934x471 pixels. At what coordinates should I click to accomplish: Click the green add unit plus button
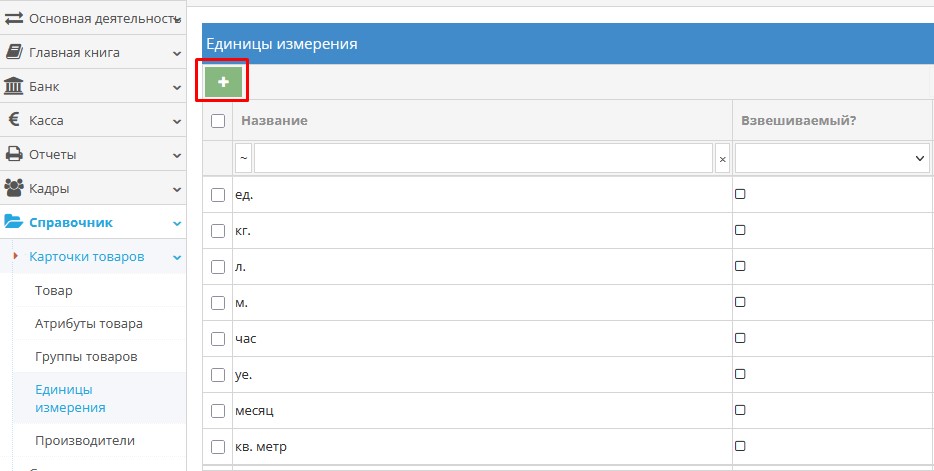click(x=222, y=81)
